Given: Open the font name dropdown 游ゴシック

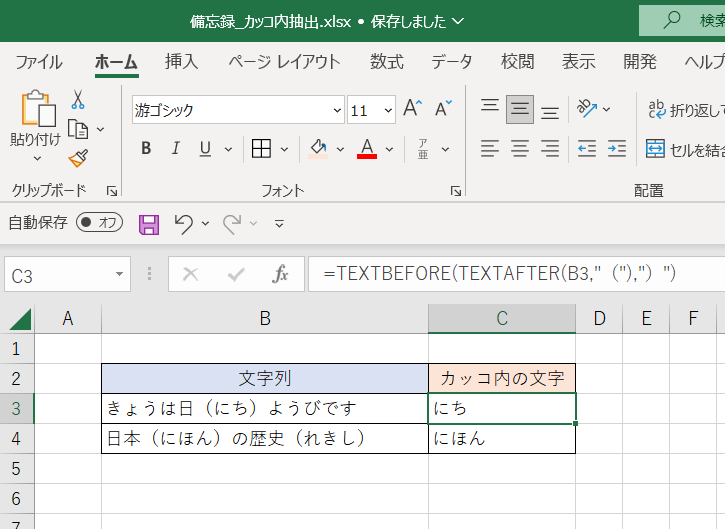Looking at the screenshot, I should (x=337, y=110).
